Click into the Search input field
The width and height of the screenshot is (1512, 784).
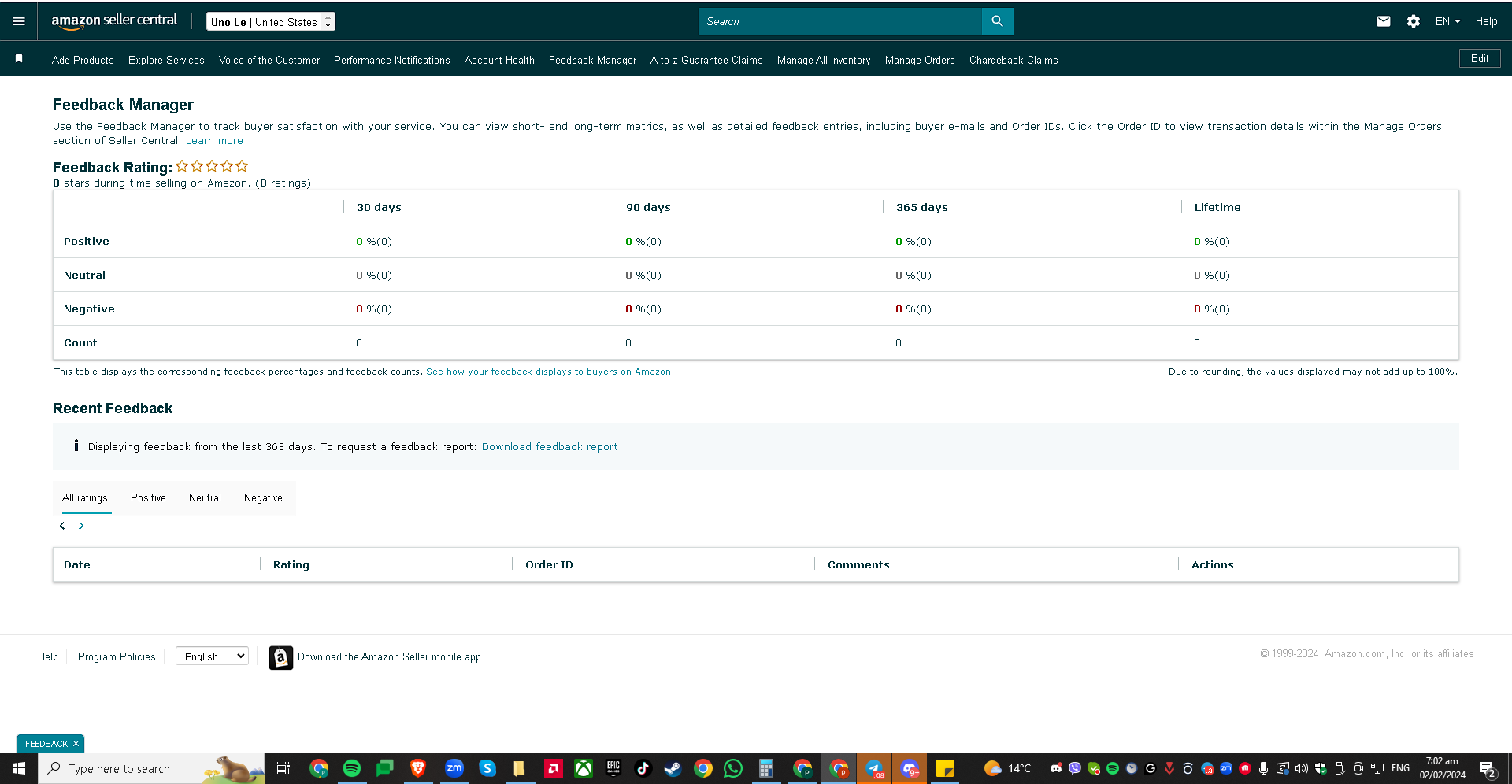point(840,21)
